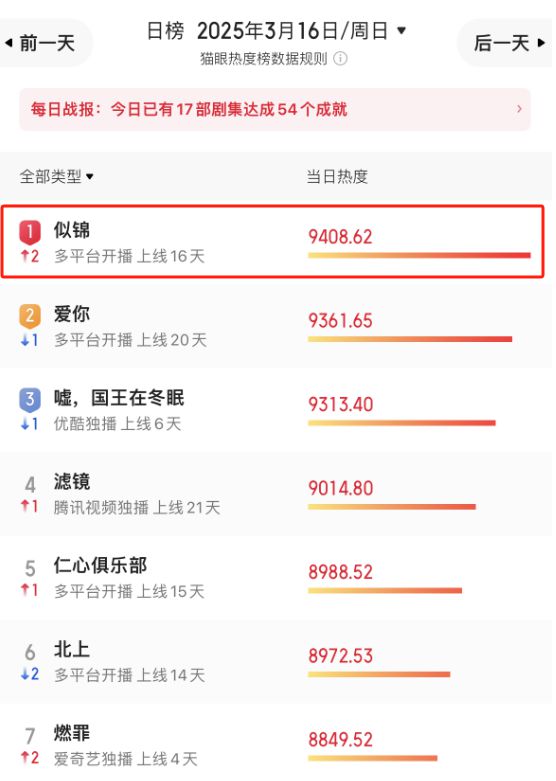Click the up-arrow rank change under 似锦's badge
The height and width of the screenshot is (781, 556).
[30, 257]
